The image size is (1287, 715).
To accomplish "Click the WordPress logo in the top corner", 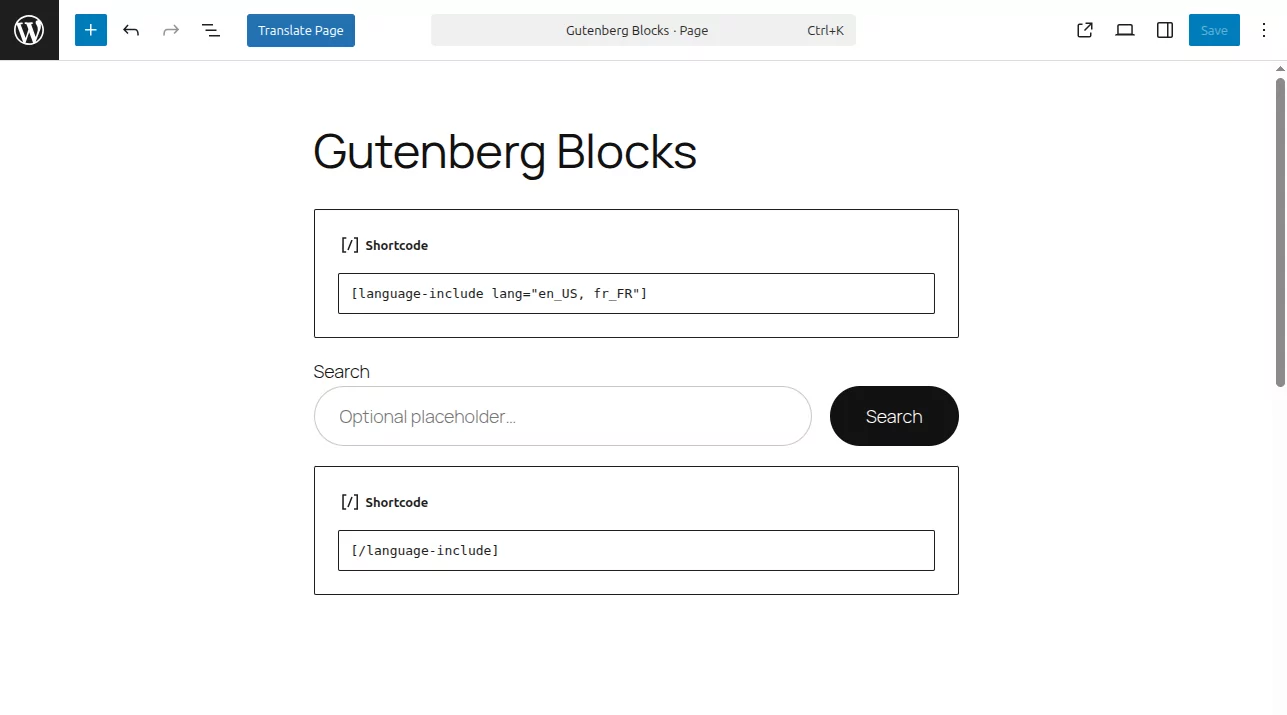I will tap(29, 29).
